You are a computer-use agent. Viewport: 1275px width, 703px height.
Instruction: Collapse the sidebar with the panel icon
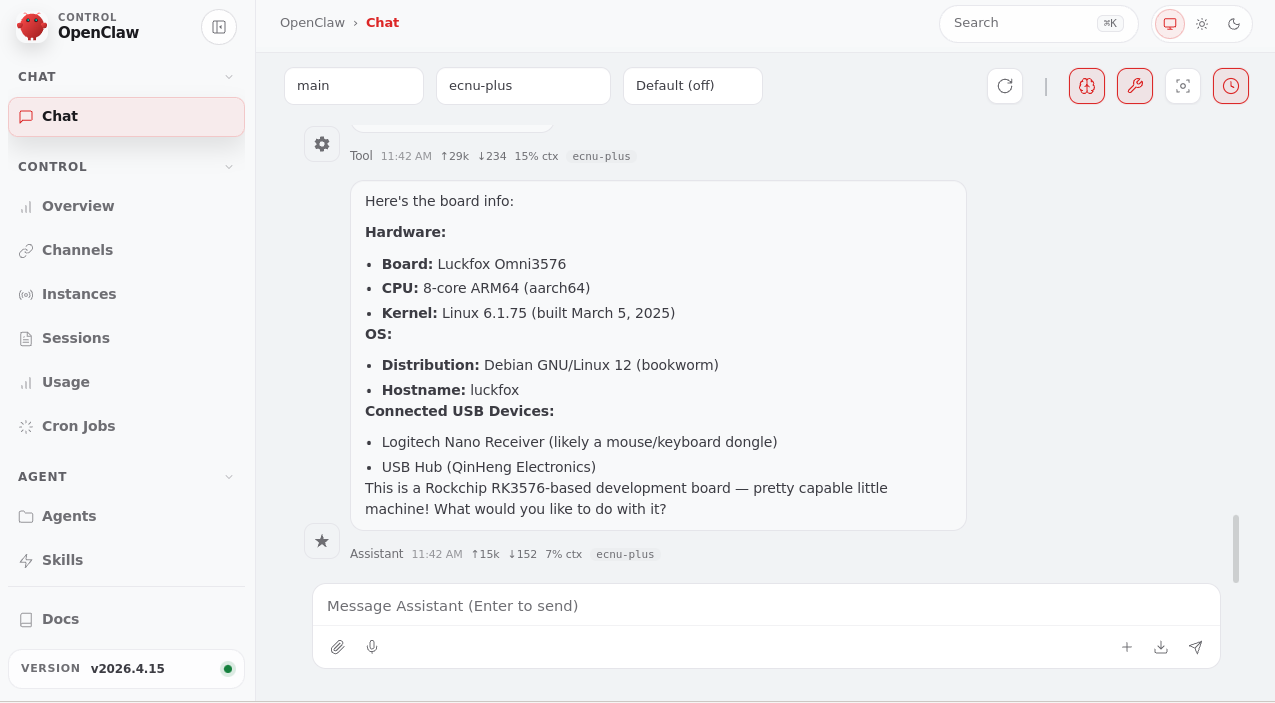point(219,27)
